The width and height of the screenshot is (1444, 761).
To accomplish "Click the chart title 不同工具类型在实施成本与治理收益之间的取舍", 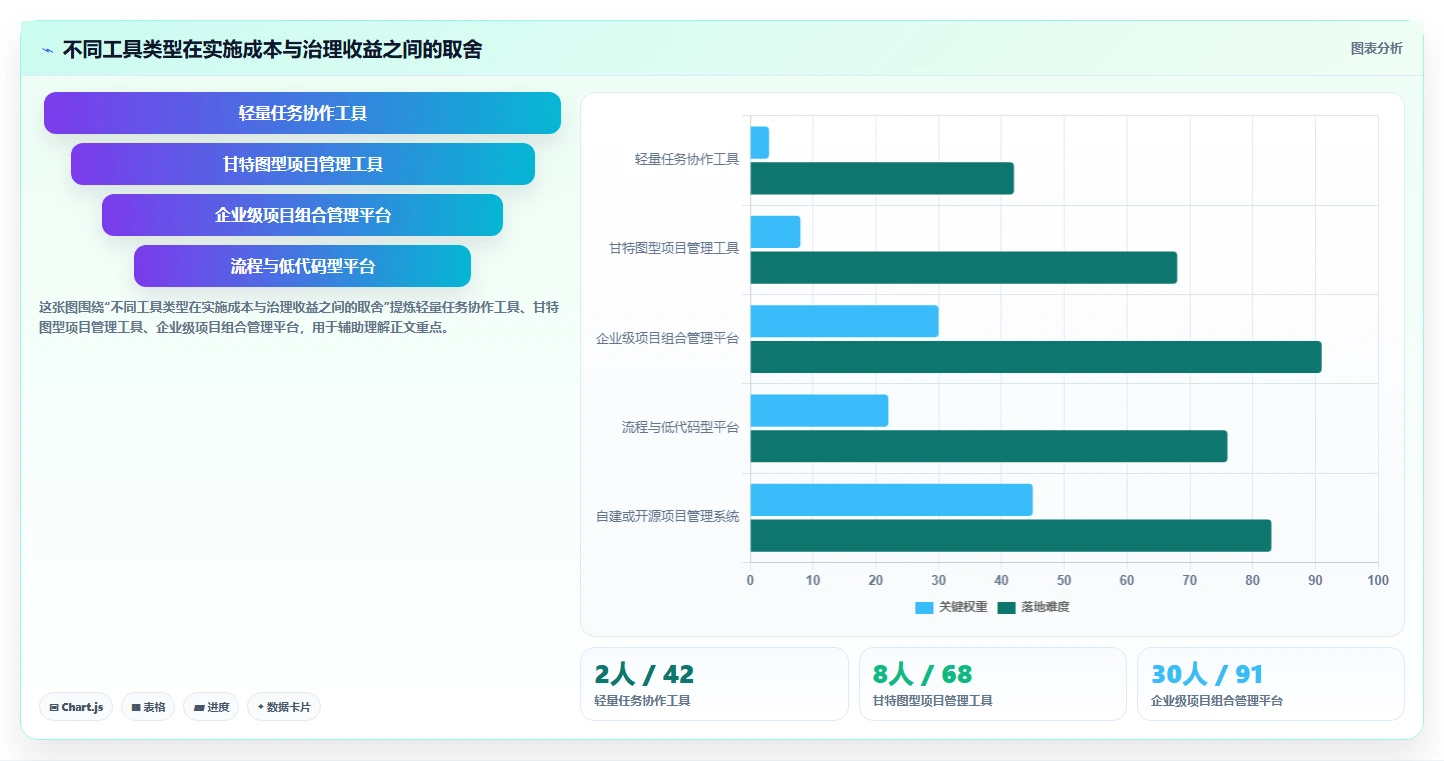I will click(272, 50).
